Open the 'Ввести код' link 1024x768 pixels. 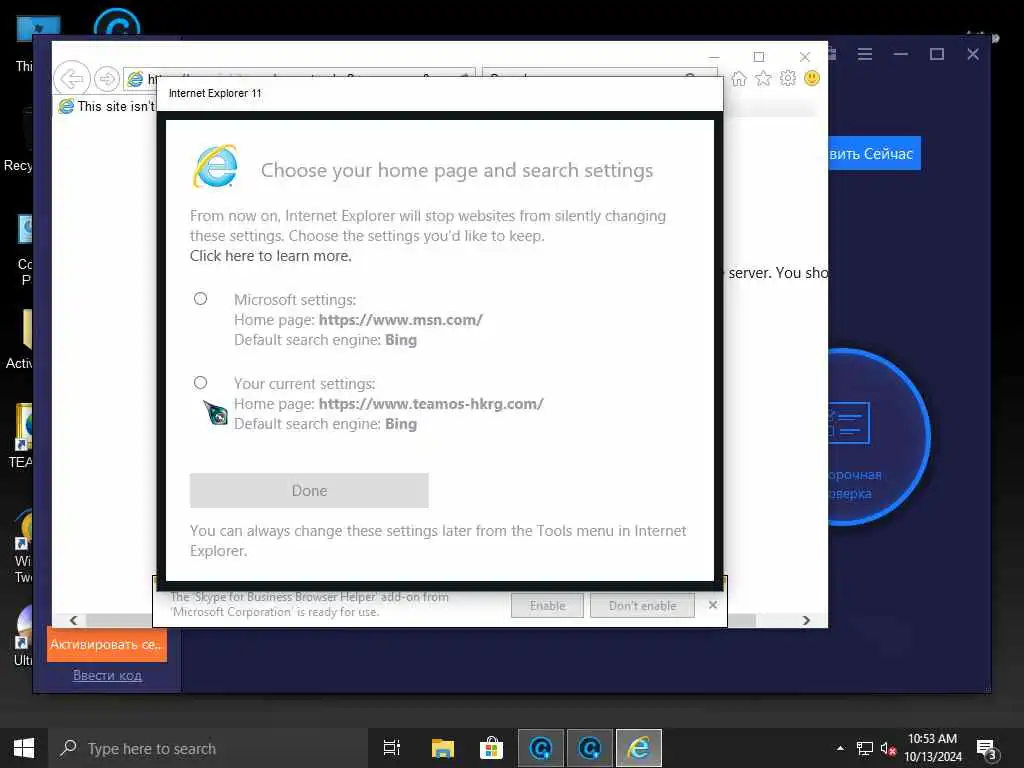tap(107, 675)
